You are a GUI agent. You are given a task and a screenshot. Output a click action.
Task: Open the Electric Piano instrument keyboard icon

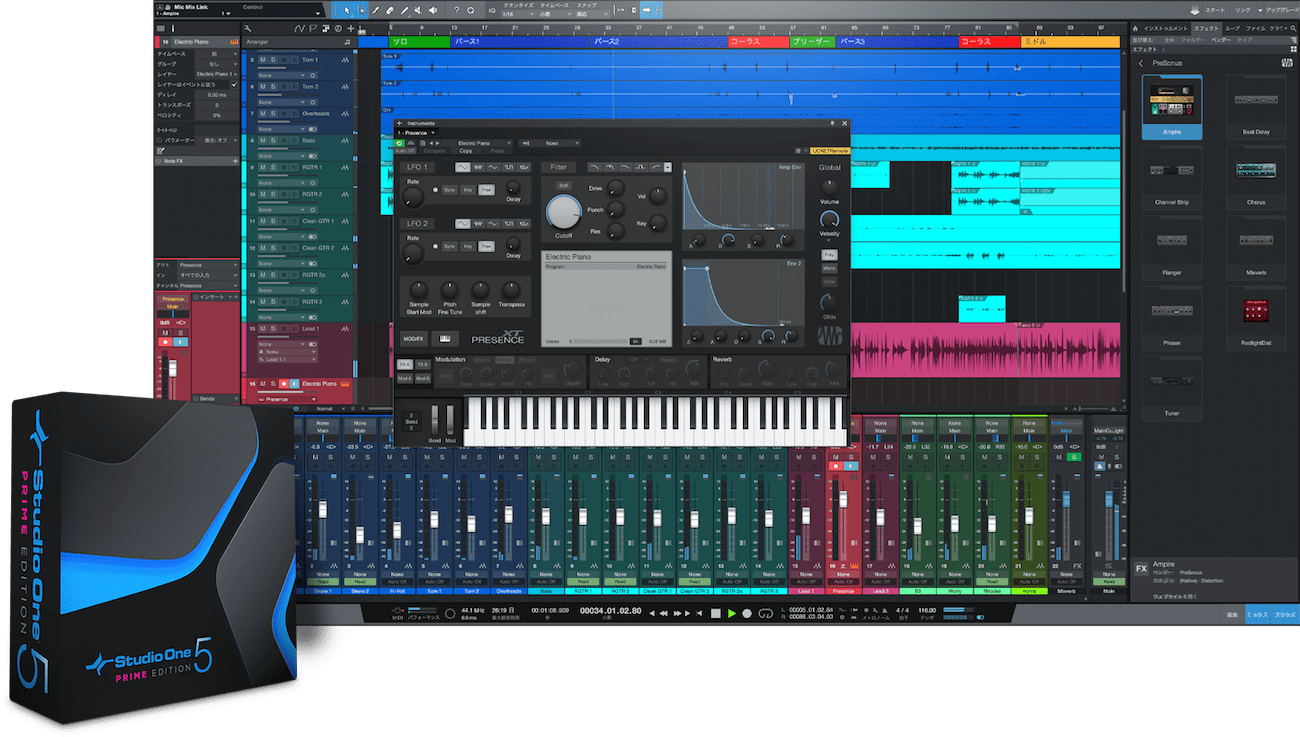[x=234, y=42]
